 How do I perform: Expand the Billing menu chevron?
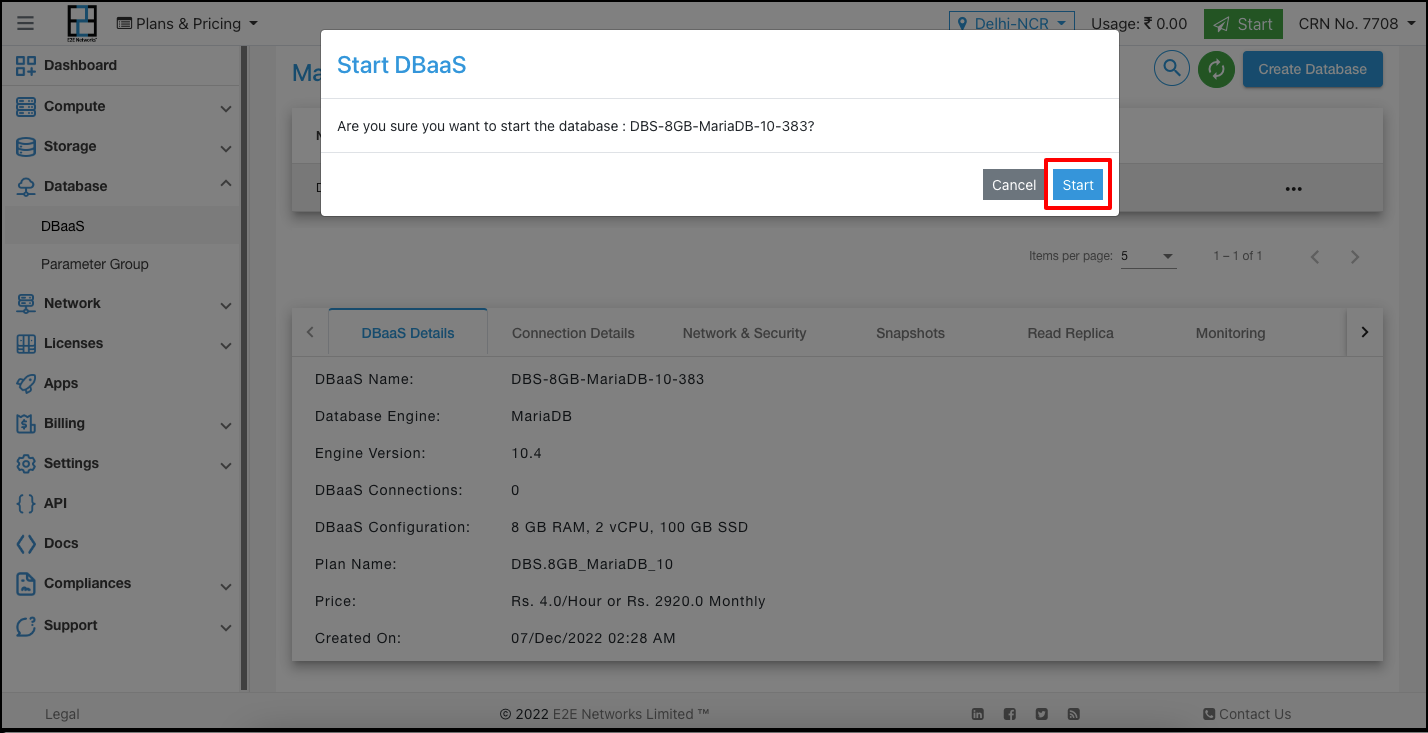(x=226, y=425)
